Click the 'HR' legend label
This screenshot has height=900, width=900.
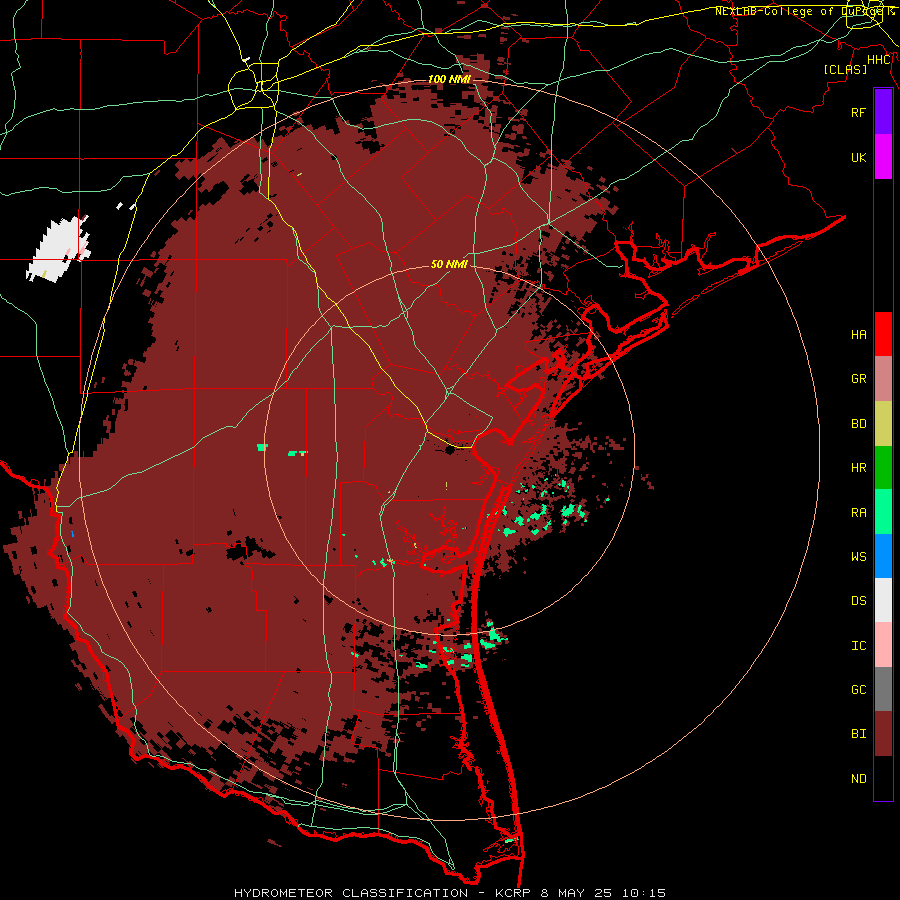point(858,468)
